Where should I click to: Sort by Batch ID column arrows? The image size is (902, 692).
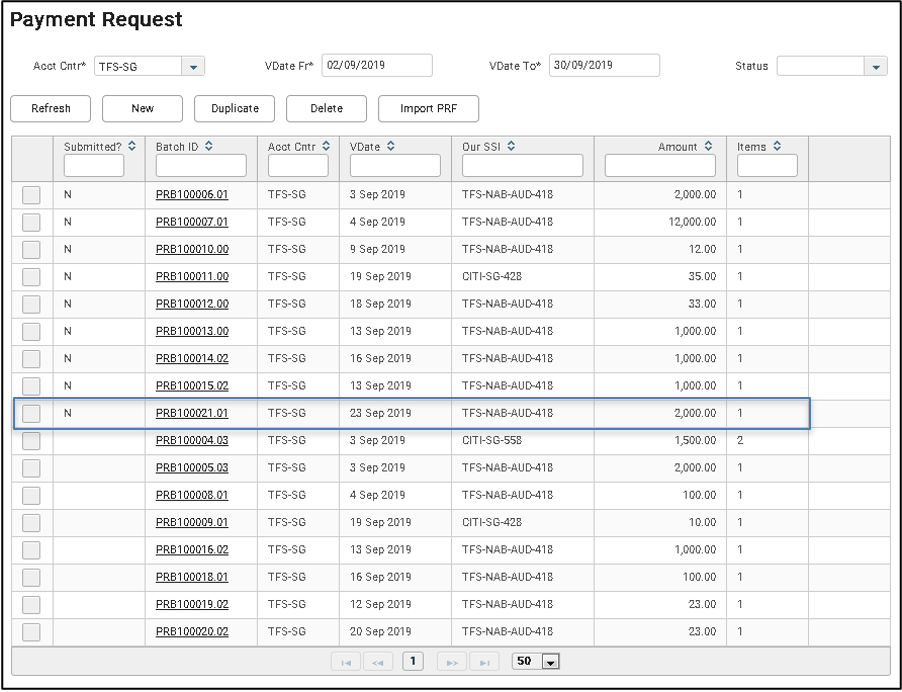pos(209,147)
